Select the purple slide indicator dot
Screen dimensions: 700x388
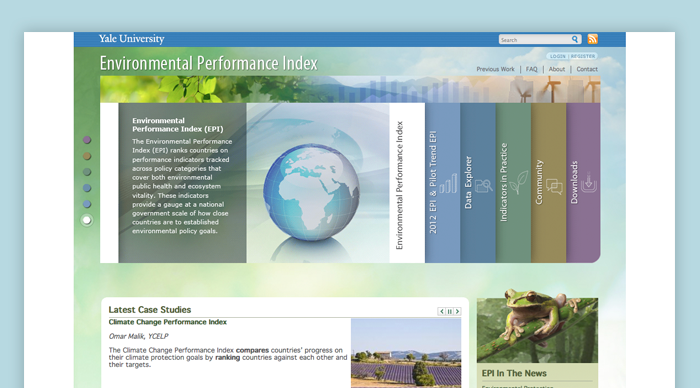[x=87, y=140]
